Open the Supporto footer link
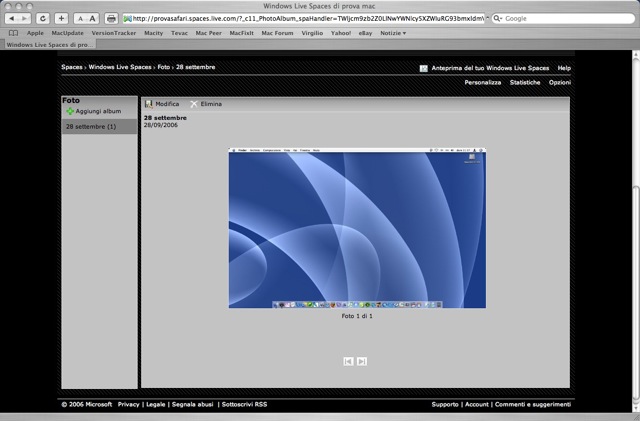This screenshot has width=640, height=421. pos(445,404)
